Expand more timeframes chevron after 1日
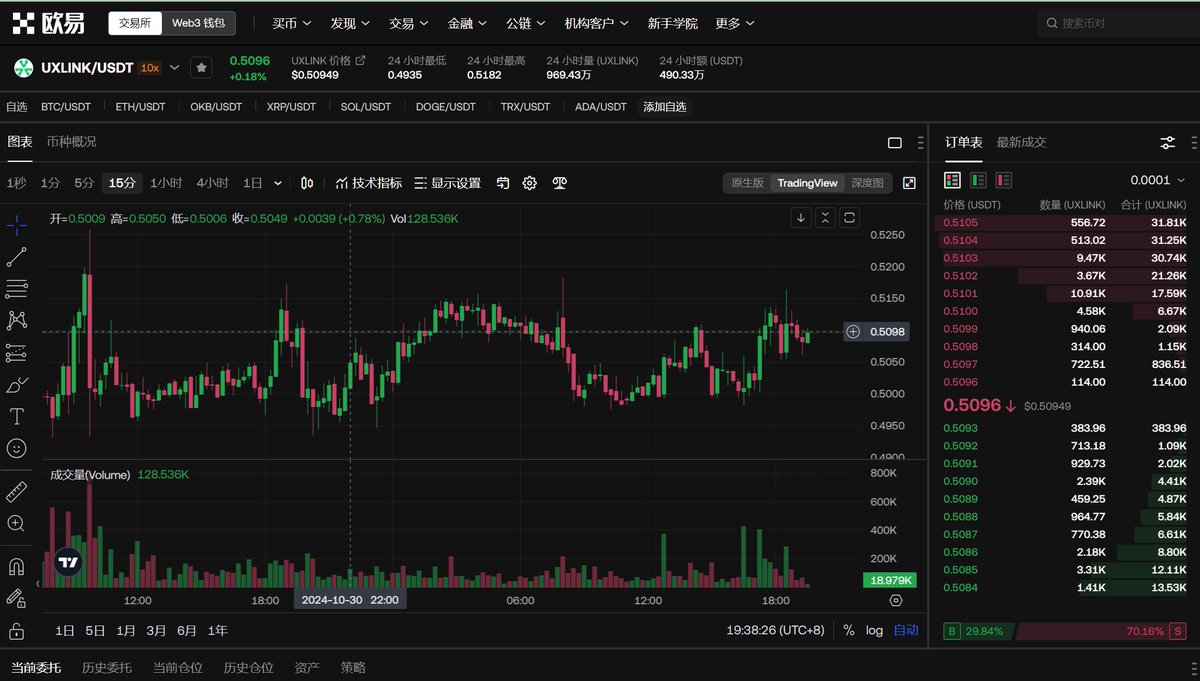The image size is (1200, 681). 278,183
